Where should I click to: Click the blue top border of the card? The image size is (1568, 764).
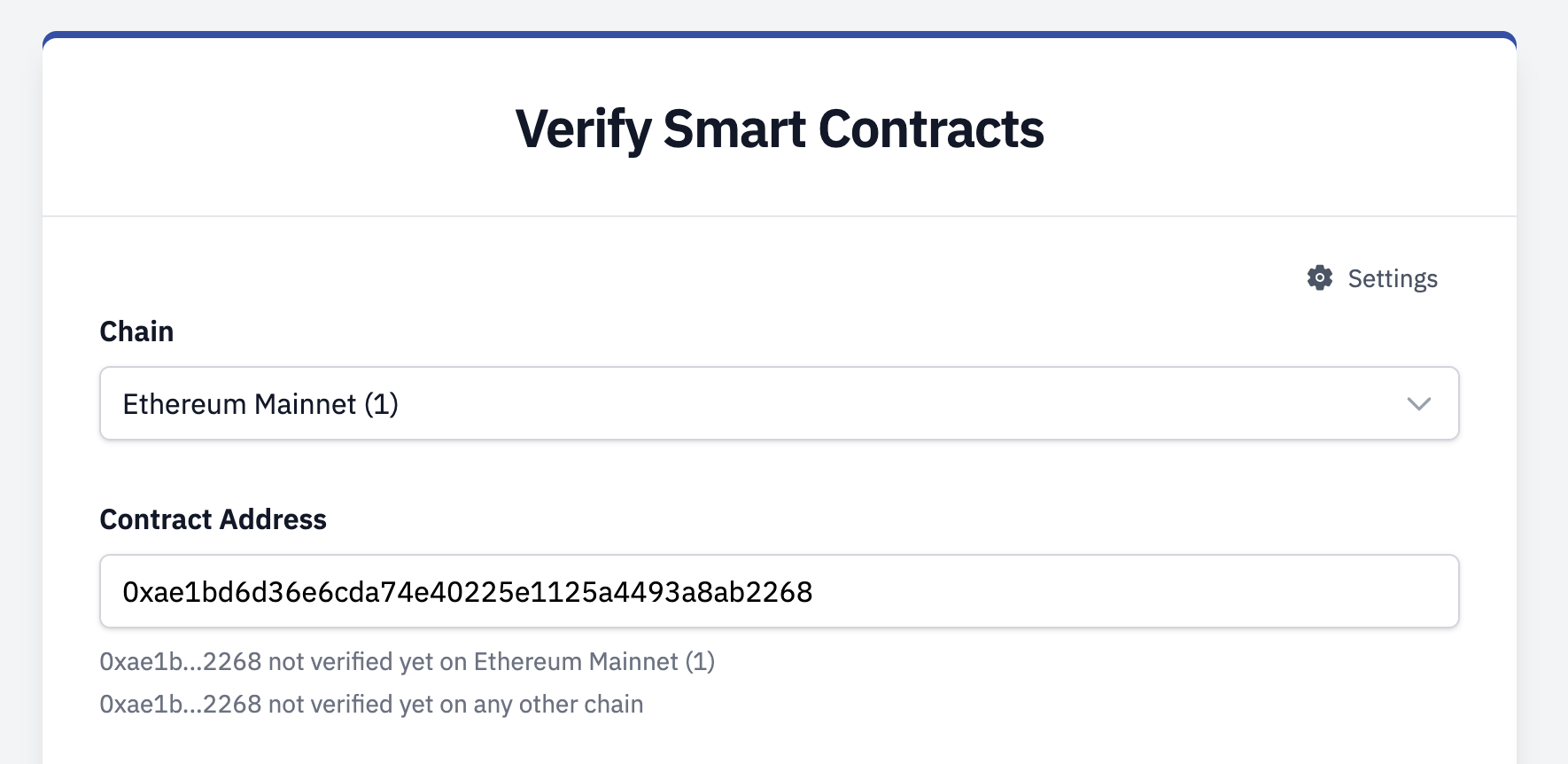click(780, 35)
